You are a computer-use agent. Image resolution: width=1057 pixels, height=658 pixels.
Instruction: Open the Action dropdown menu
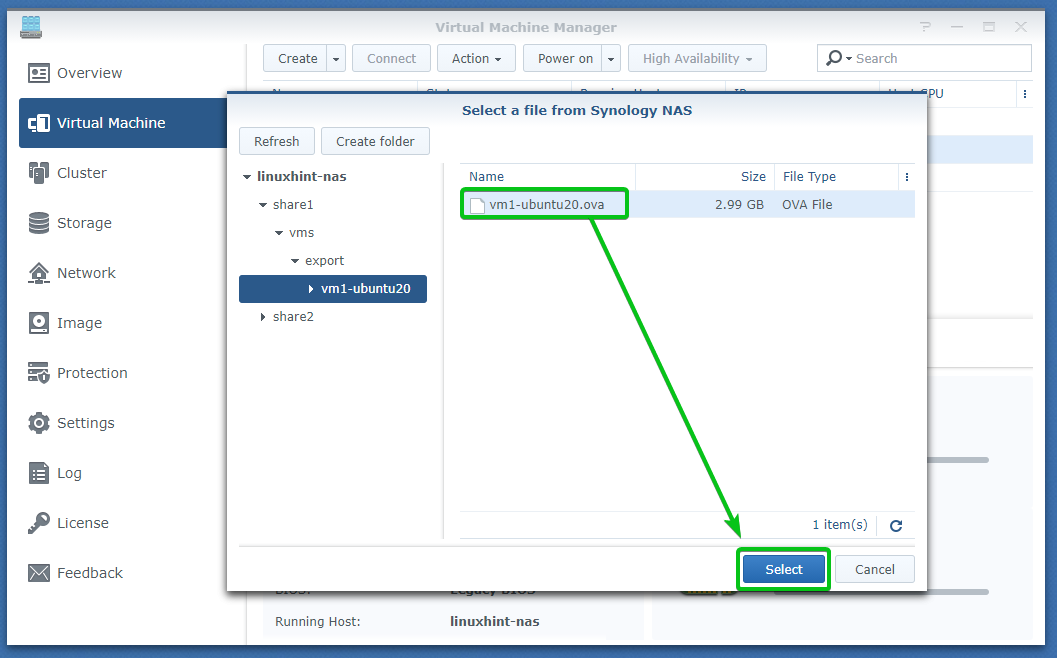pos(477,59)
